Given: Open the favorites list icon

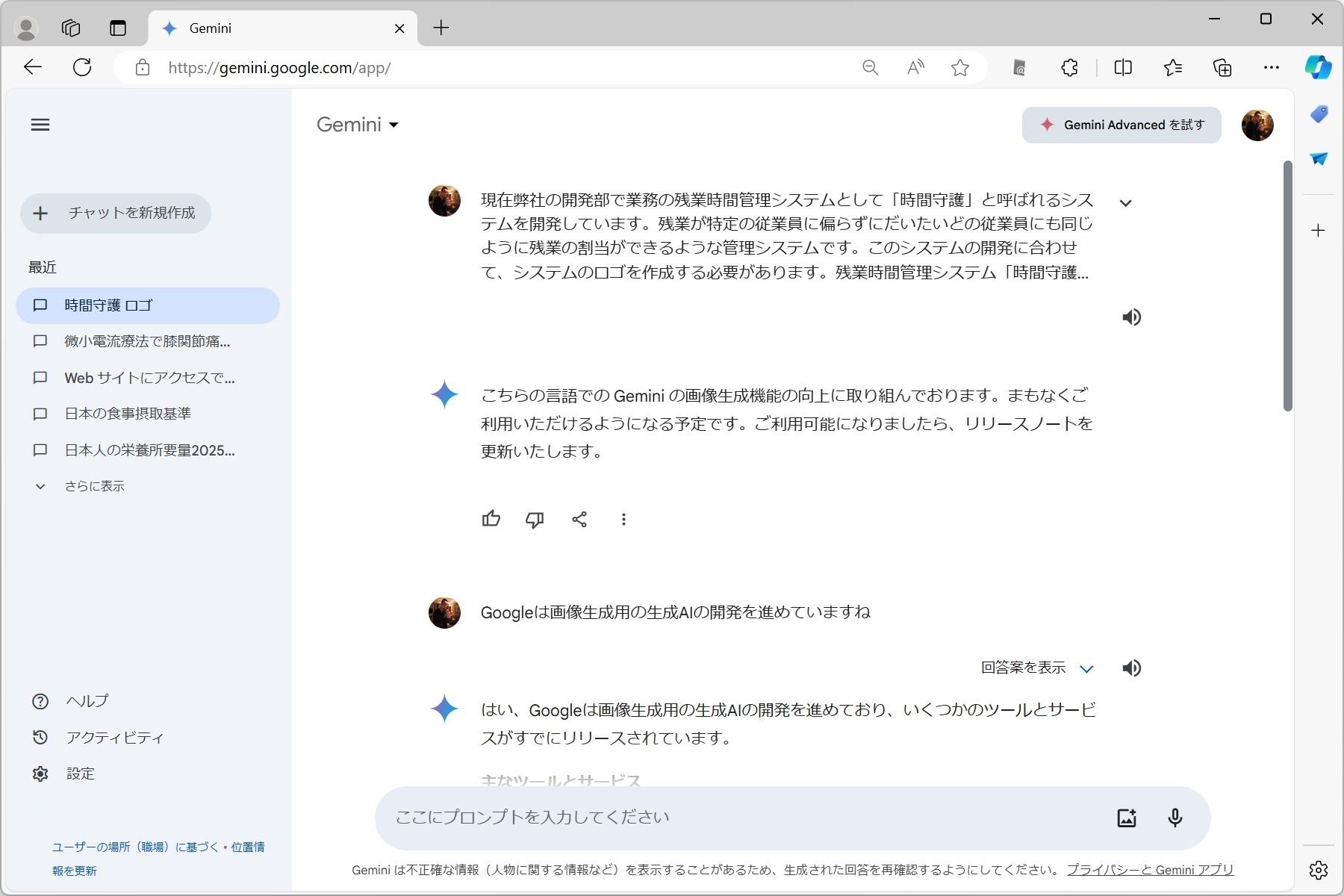Looking at the screenshot, I should (1172, 68).
